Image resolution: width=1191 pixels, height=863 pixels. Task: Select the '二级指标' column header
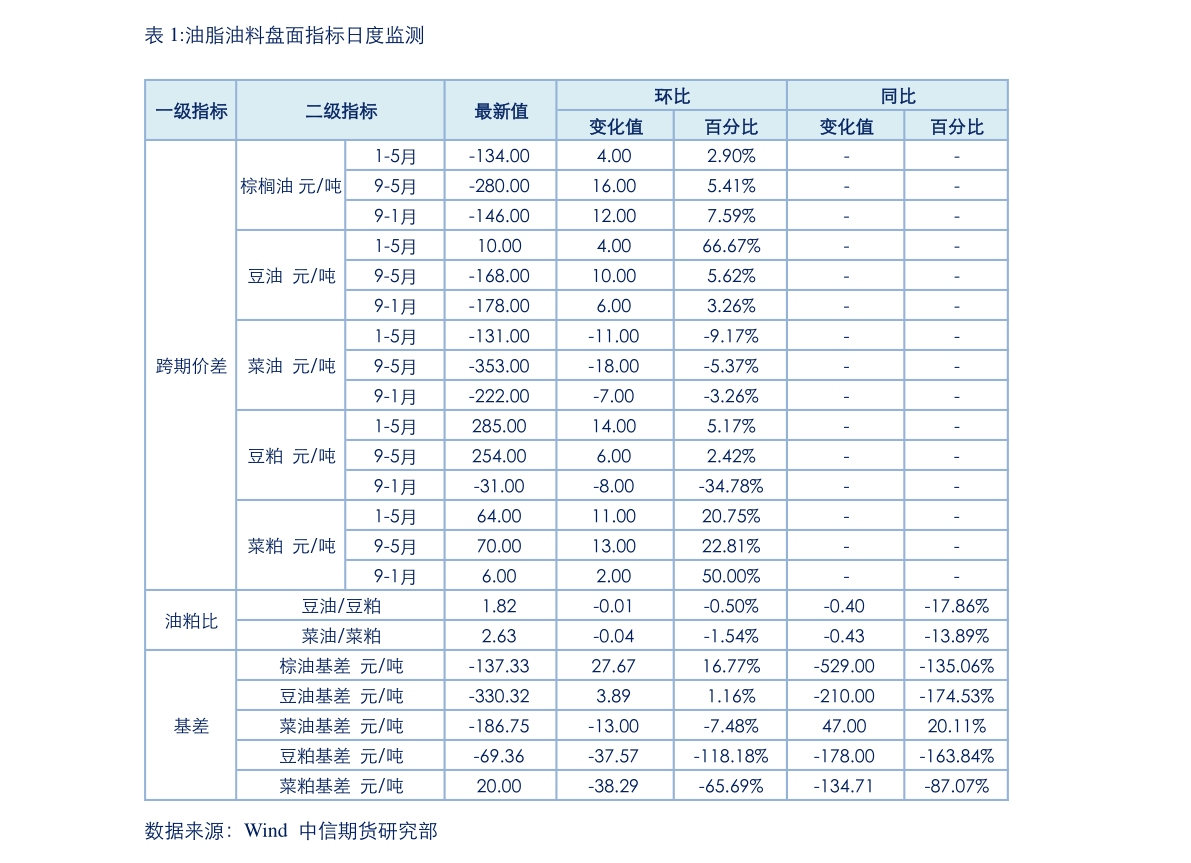pyautogui.click(x=341, y=111)
